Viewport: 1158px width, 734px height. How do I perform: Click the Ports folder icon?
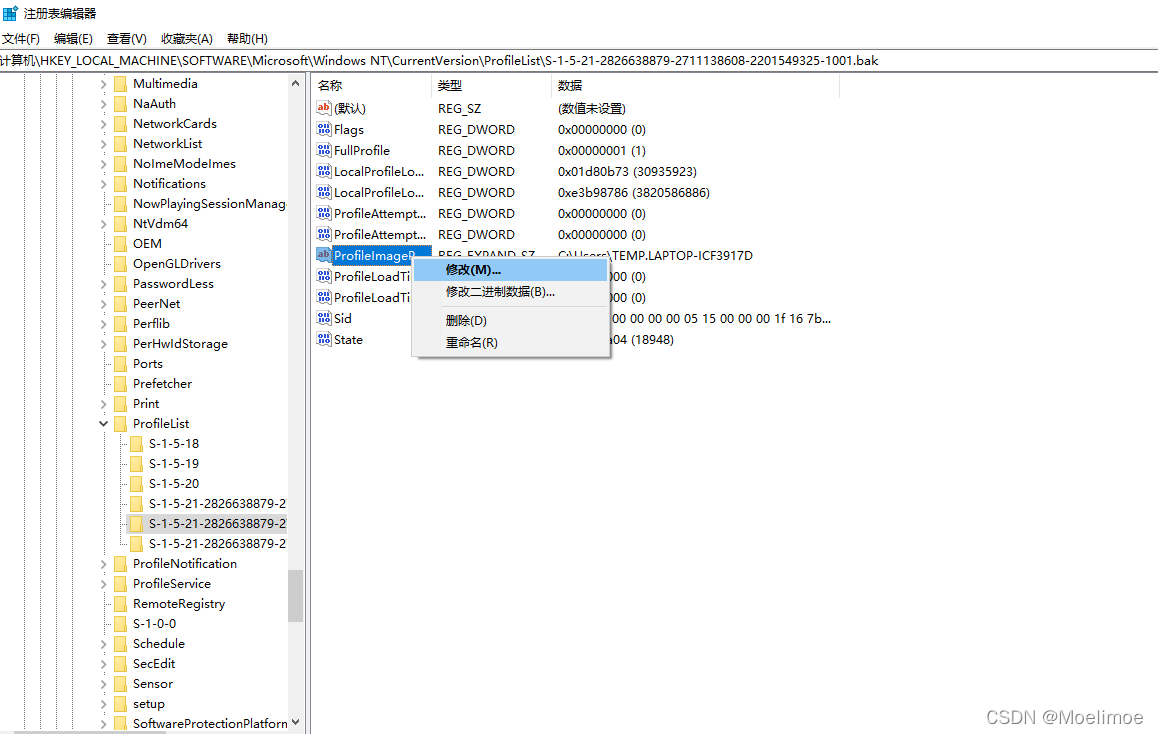120,363
